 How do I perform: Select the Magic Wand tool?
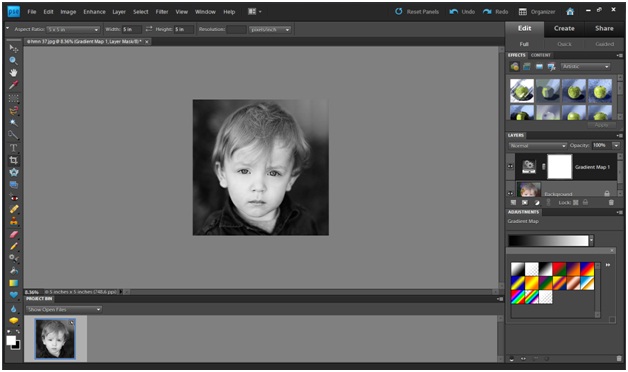pos(14,123)
